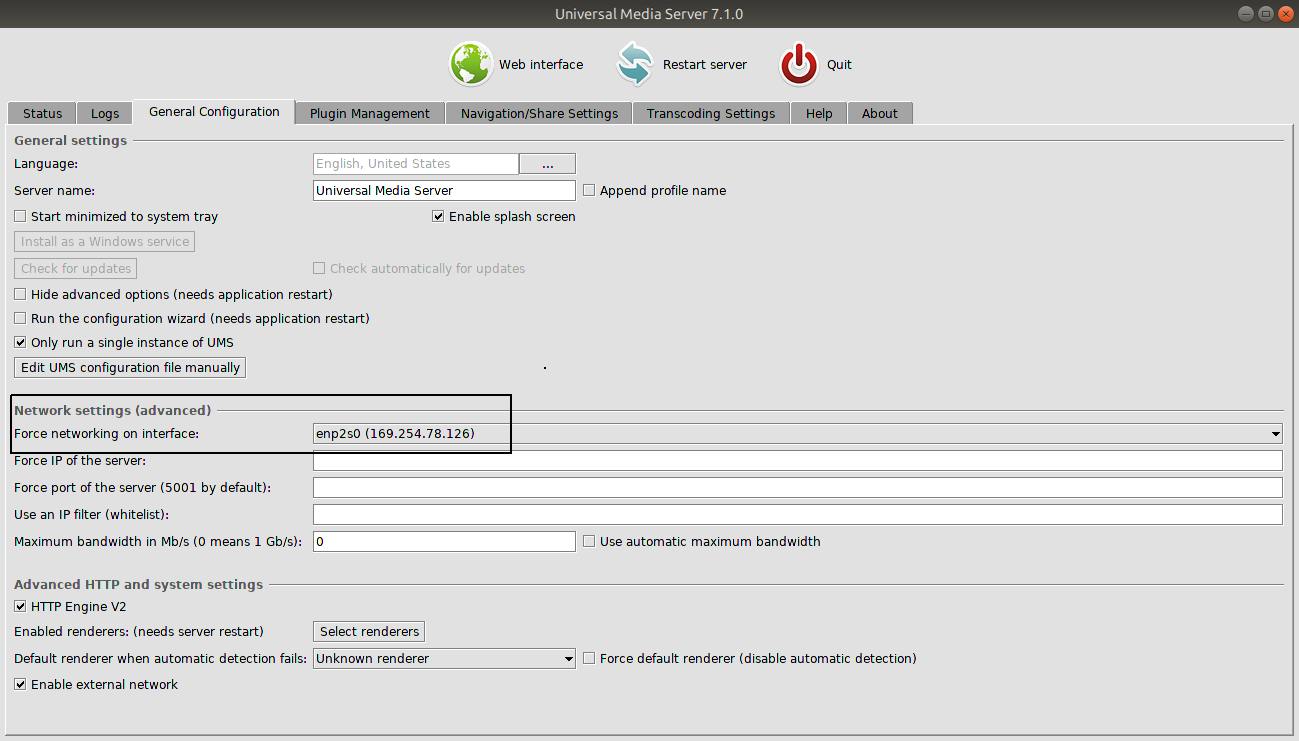The height and width of the screenshot is (741, 1299).
Task: Click the "Advanced HTTP and system settings" heading
Action: [x=138, y=584]
